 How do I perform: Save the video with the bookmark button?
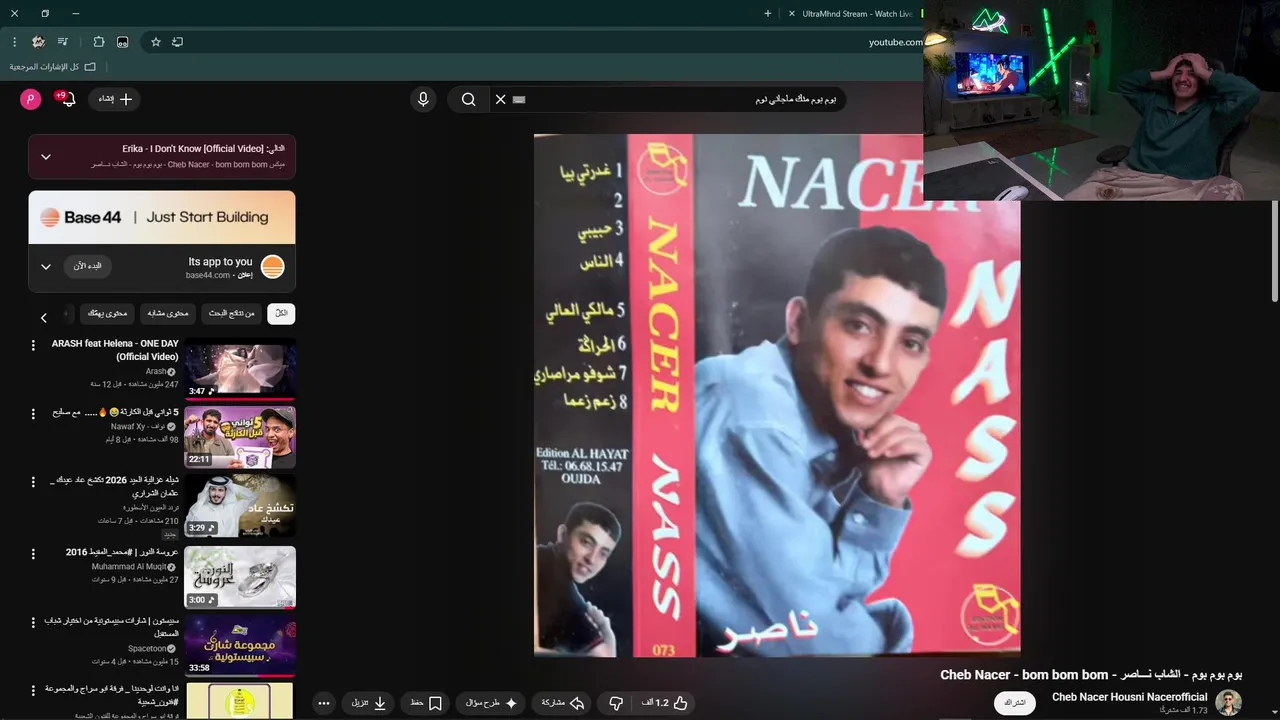point(427,703)
